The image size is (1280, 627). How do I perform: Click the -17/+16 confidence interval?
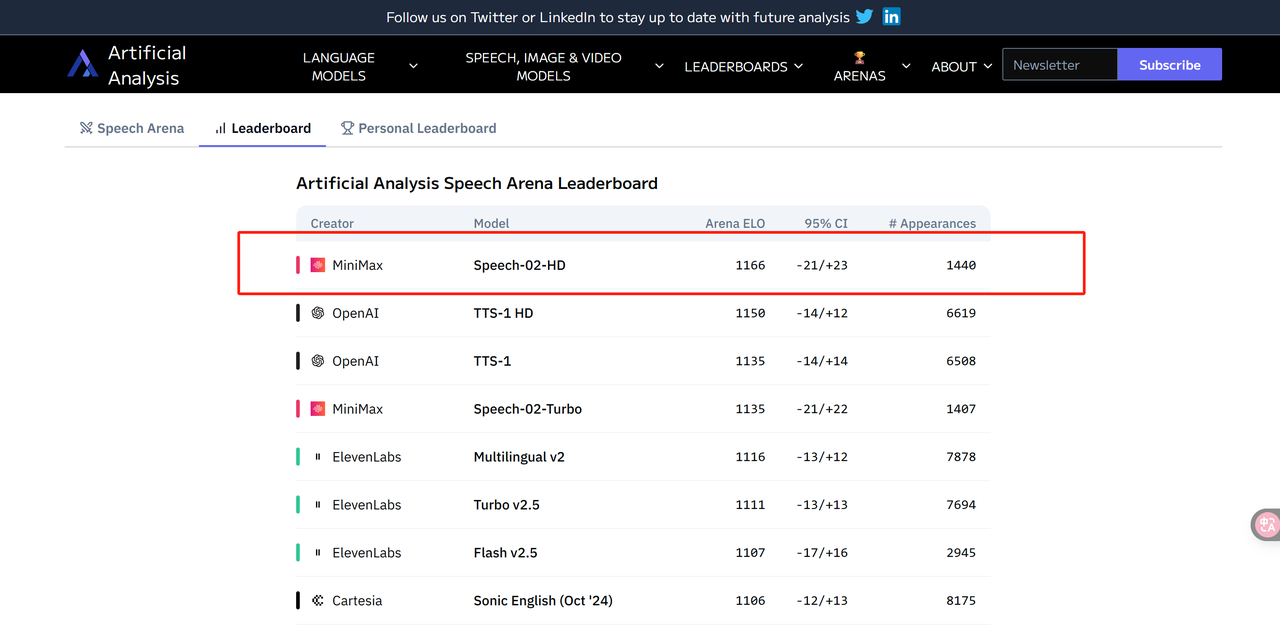pyautogui.click(x=822, y=553)
